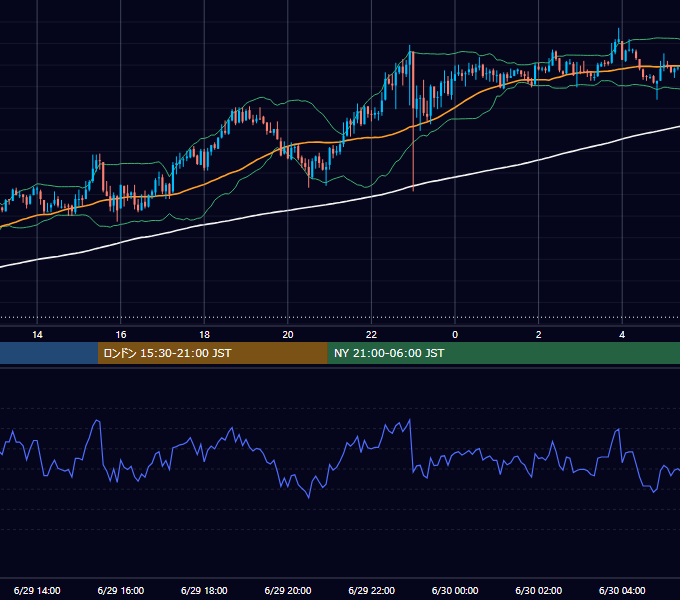Image resolution: width=680 pixels, height=600 pixels.
Task: Click the hour label 4 on the axis
Action: (622, 335)
